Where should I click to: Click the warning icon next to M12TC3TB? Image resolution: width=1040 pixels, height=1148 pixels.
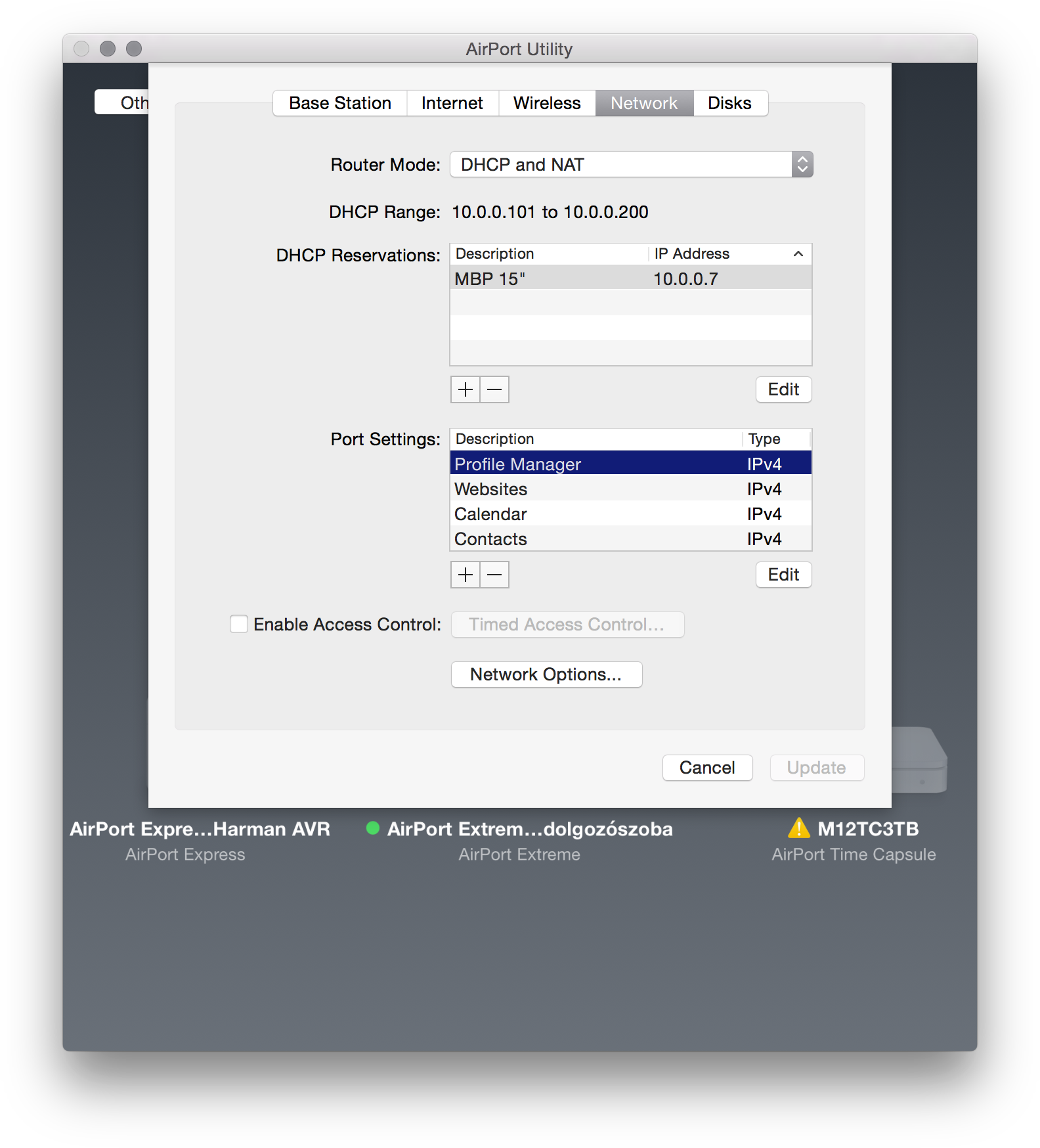point(798,828)
